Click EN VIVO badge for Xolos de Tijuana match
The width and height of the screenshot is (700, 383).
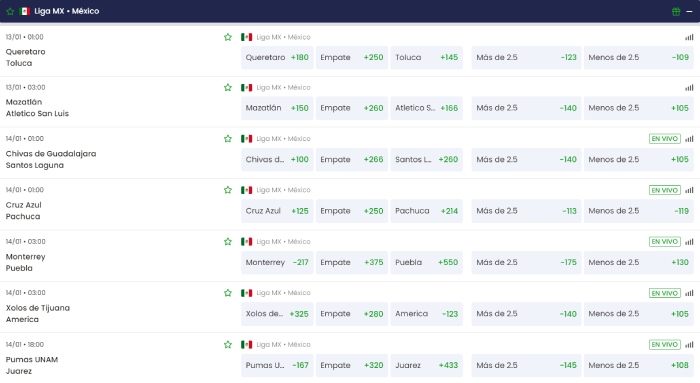665,293
